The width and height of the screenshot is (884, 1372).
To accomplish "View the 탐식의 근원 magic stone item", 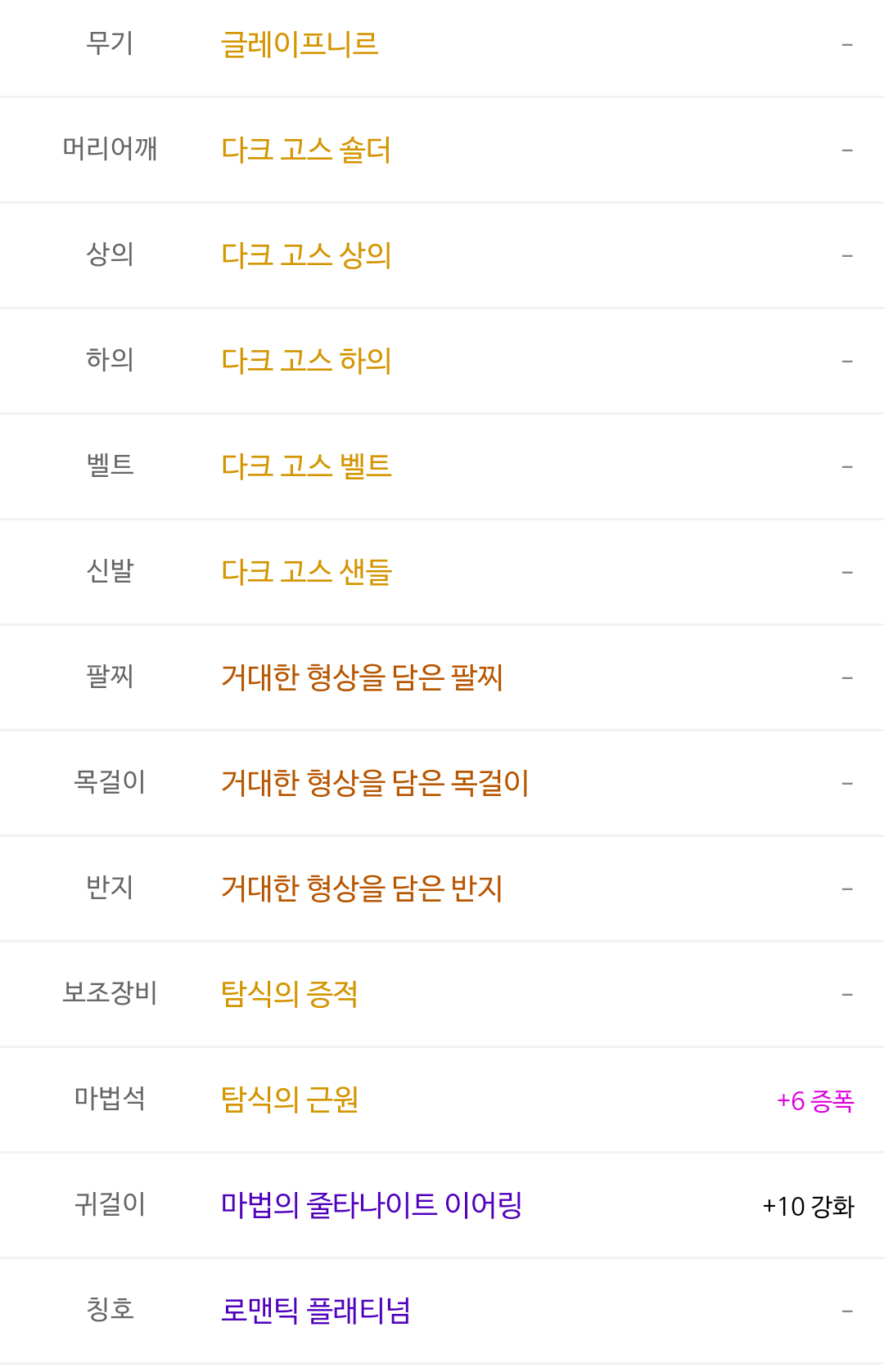I will pyautogui.click(x=290, y=1100).
